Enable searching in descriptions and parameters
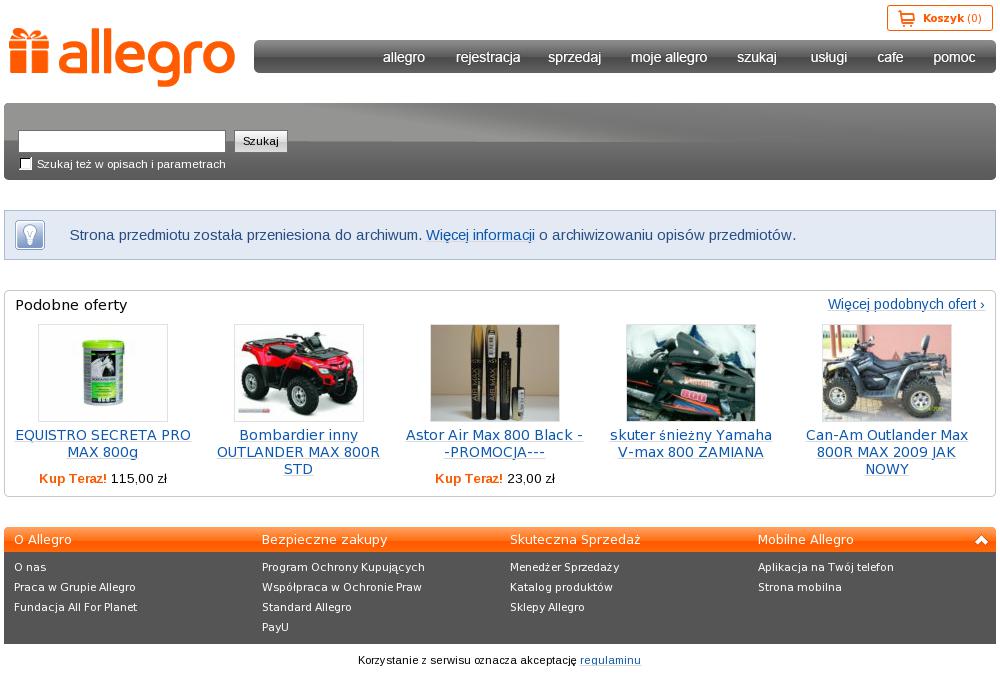 pyautogui.click(x=26, y=164)
